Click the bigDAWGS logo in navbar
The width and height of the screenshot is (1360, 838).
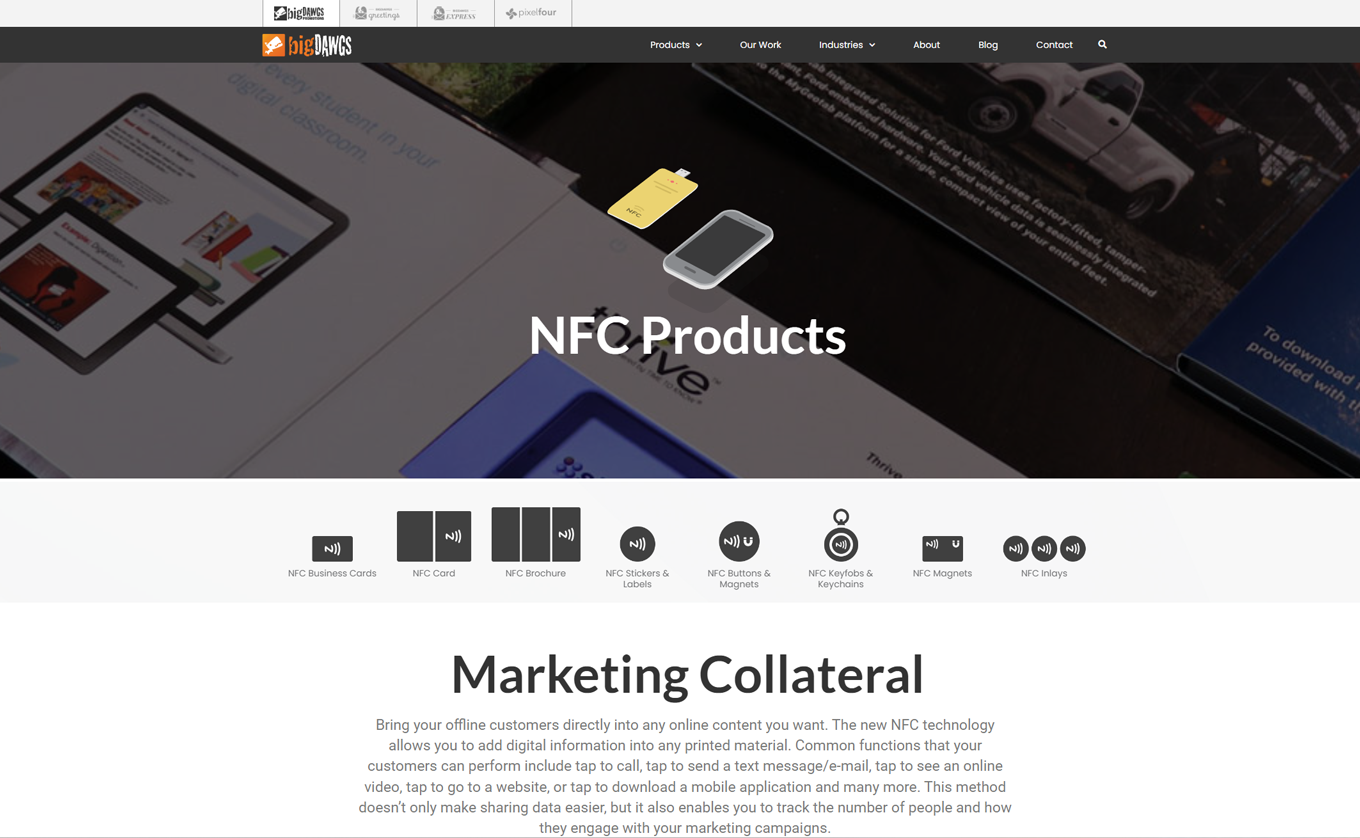[x=307, y=45]
